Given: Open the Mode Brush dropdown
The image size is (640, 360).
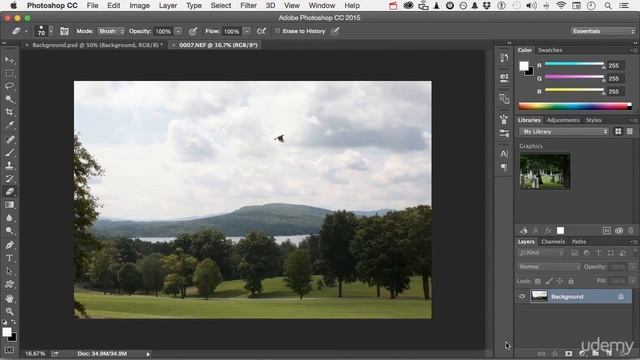Looking at the screenshot, I should tap(111, 31).
